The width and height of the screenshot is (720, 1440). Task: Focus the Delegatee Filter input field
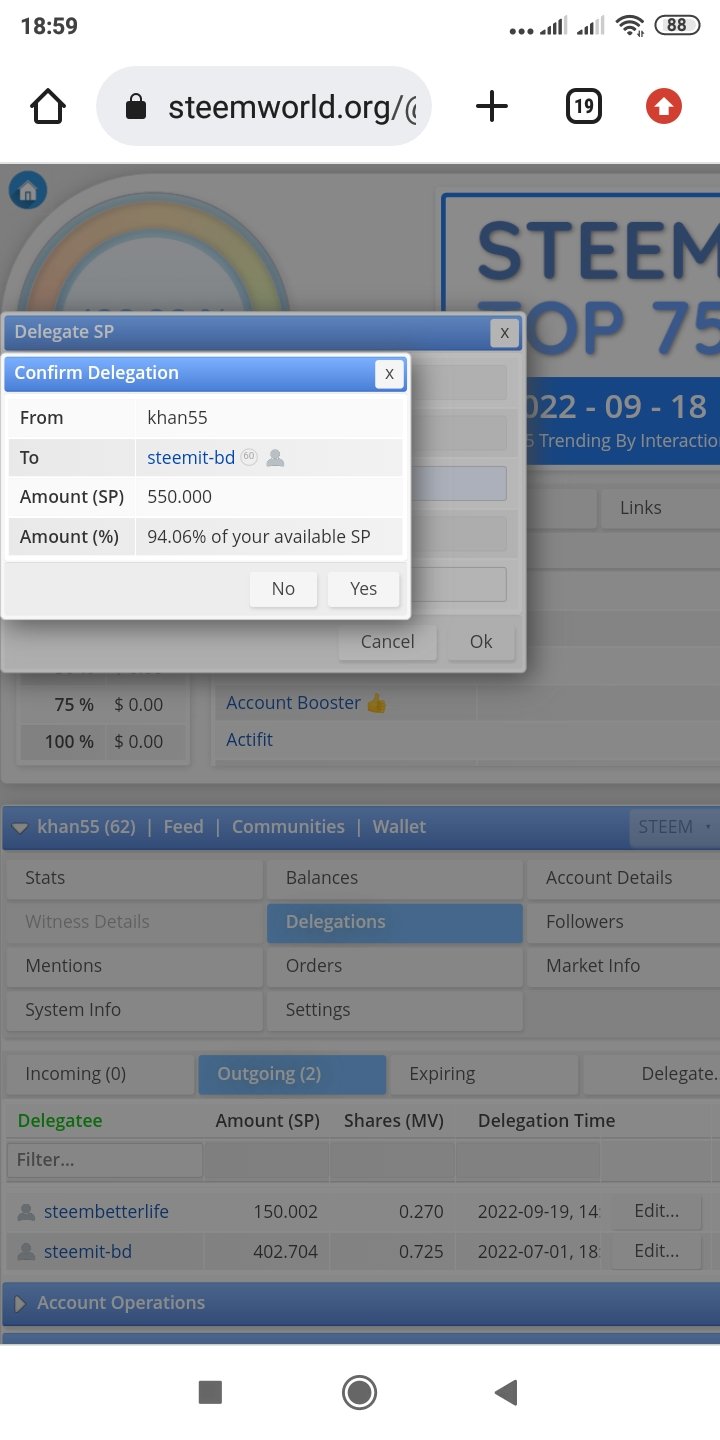tap(105, 1160)
